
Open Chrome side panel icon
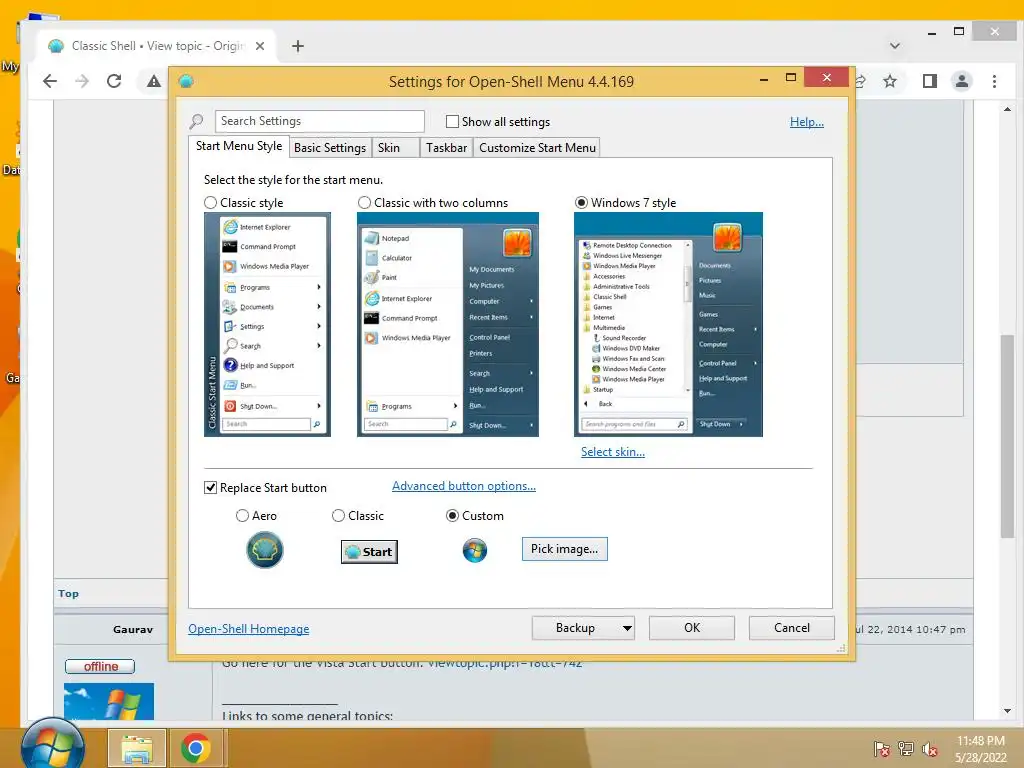[x=929, y=81]
